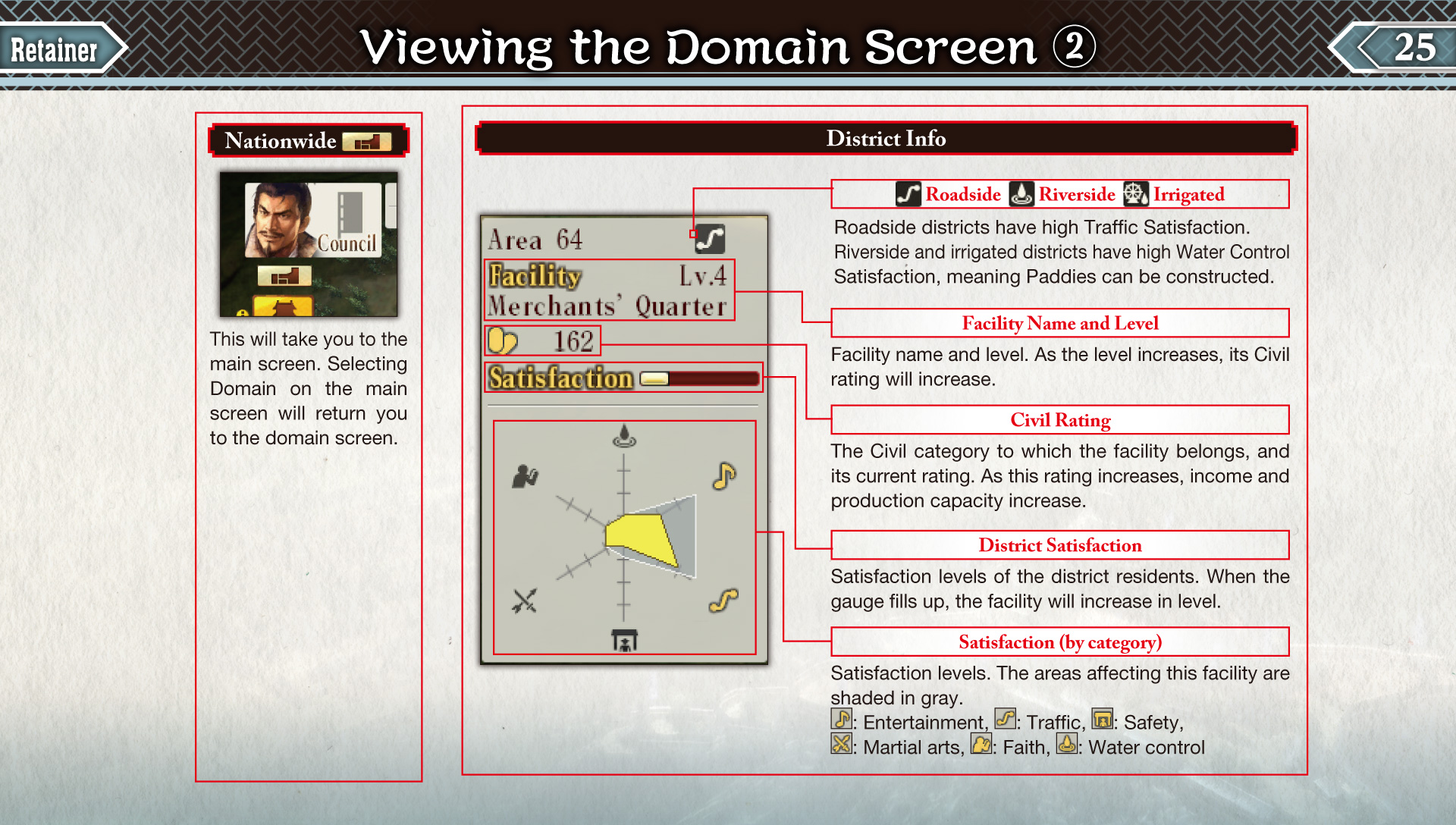The height and width of the screenshot is (825, 1456).
Task: Click the Council retainer portrait thumbnail
Action: click(x=312, y=220)
